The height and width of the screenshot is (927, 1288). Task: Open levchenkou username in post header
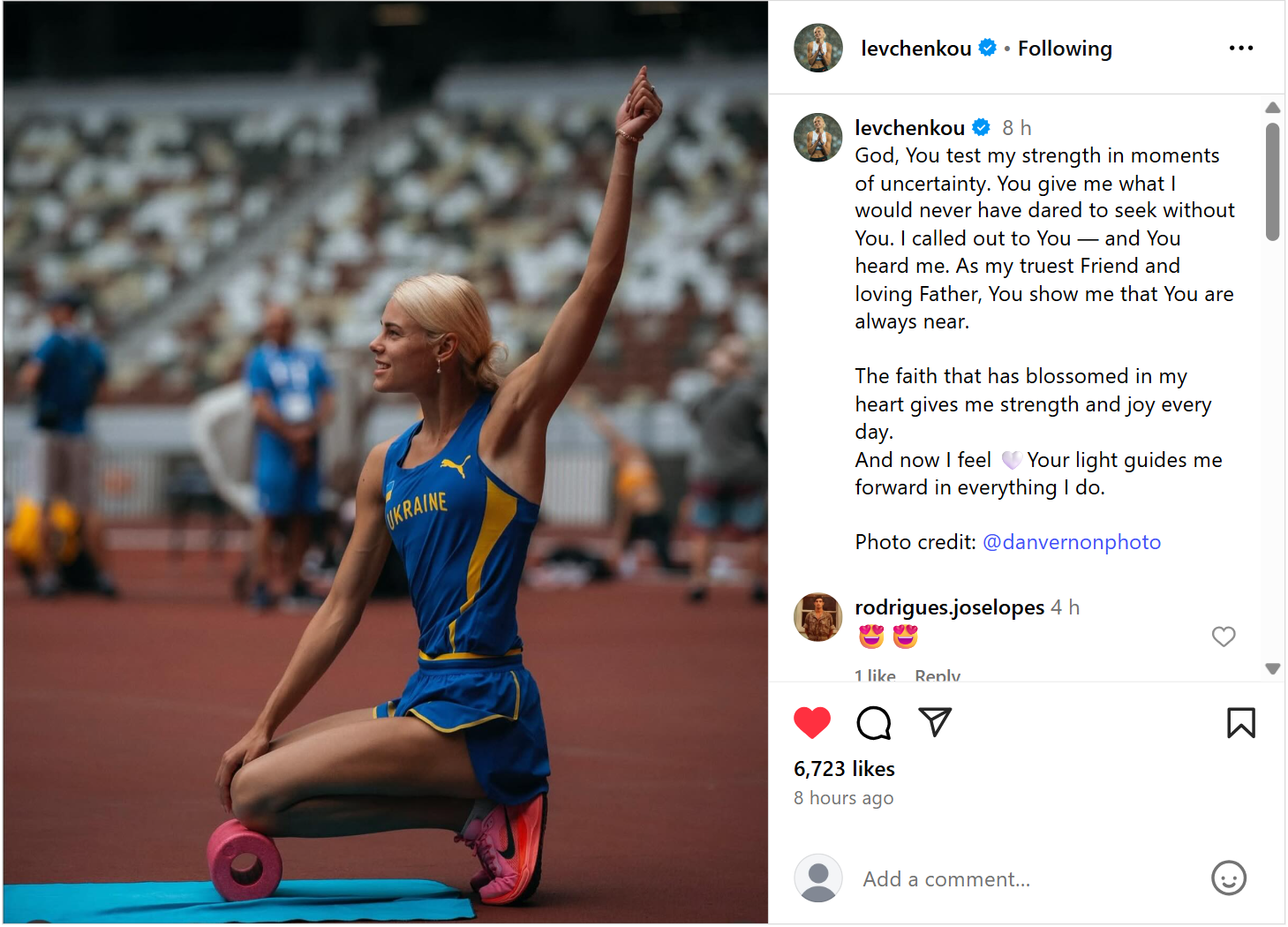916,49
